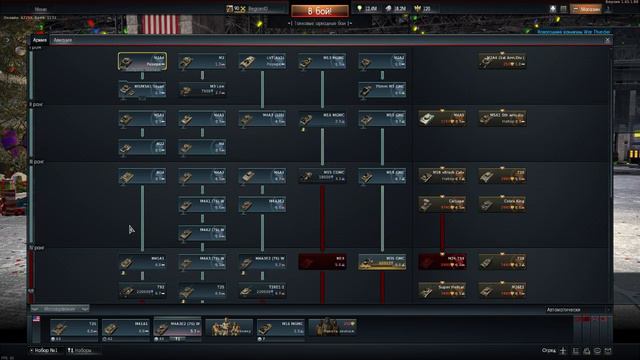640x360 pixels.
Task: Click the icon right of Магазин button
Action: [608, 9]
